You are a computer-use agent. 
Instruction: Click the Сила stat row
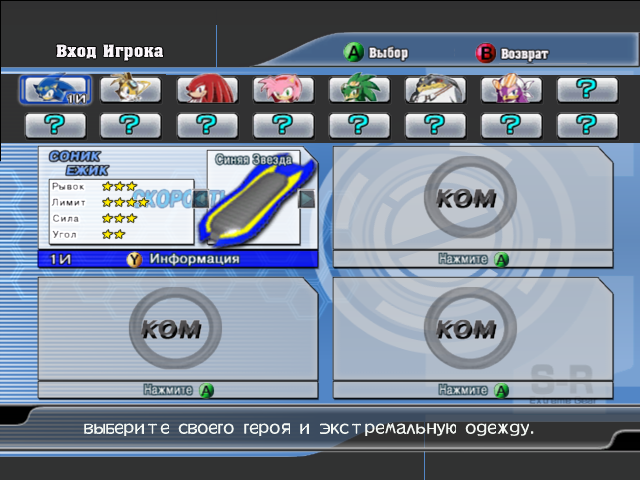tap(95, 218)
